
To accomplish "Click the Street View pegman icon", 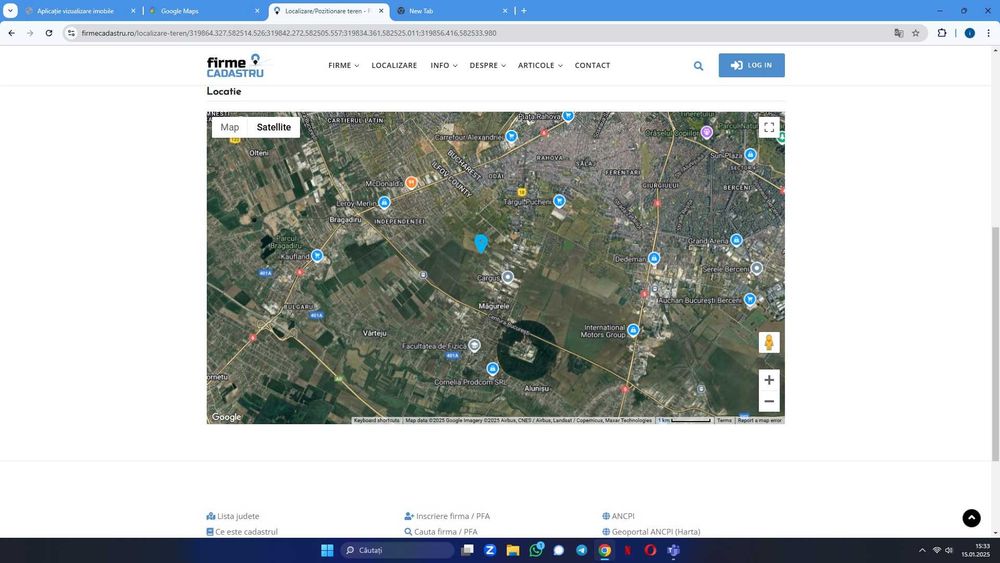I will [x=769, y=342].
